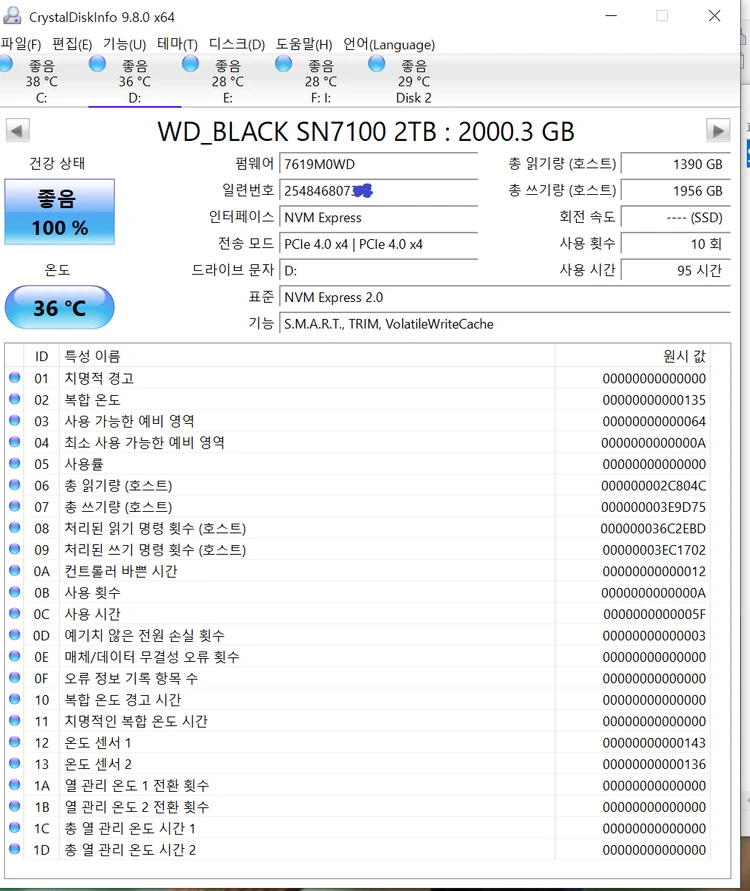Click the transfer mode field PCIe 4.0 x4
This screenshot has height=891, width=750.
[x=378, y=244]
